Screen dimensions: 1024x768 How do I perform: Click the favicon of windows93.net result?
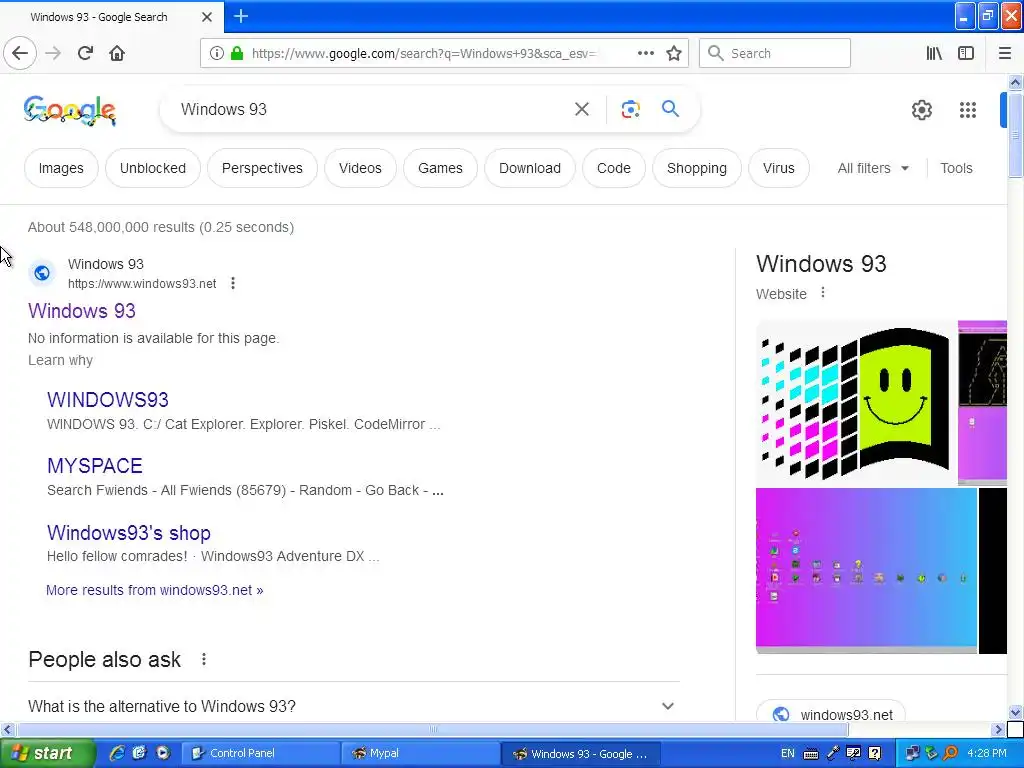click(x=42, y=273)
